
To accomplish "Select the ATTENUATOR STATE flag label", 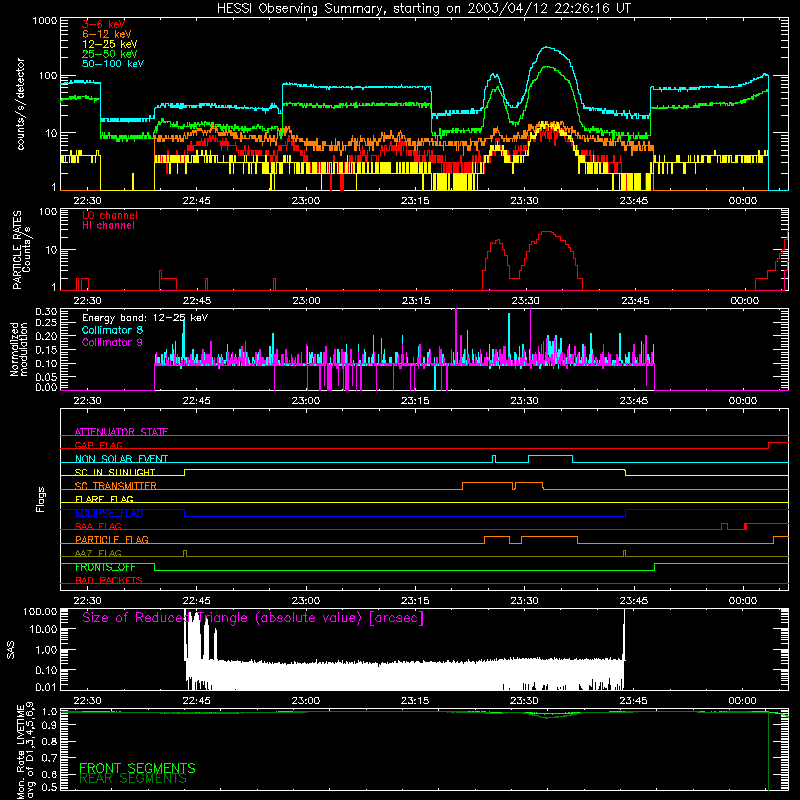I will (x=121, y=432).
